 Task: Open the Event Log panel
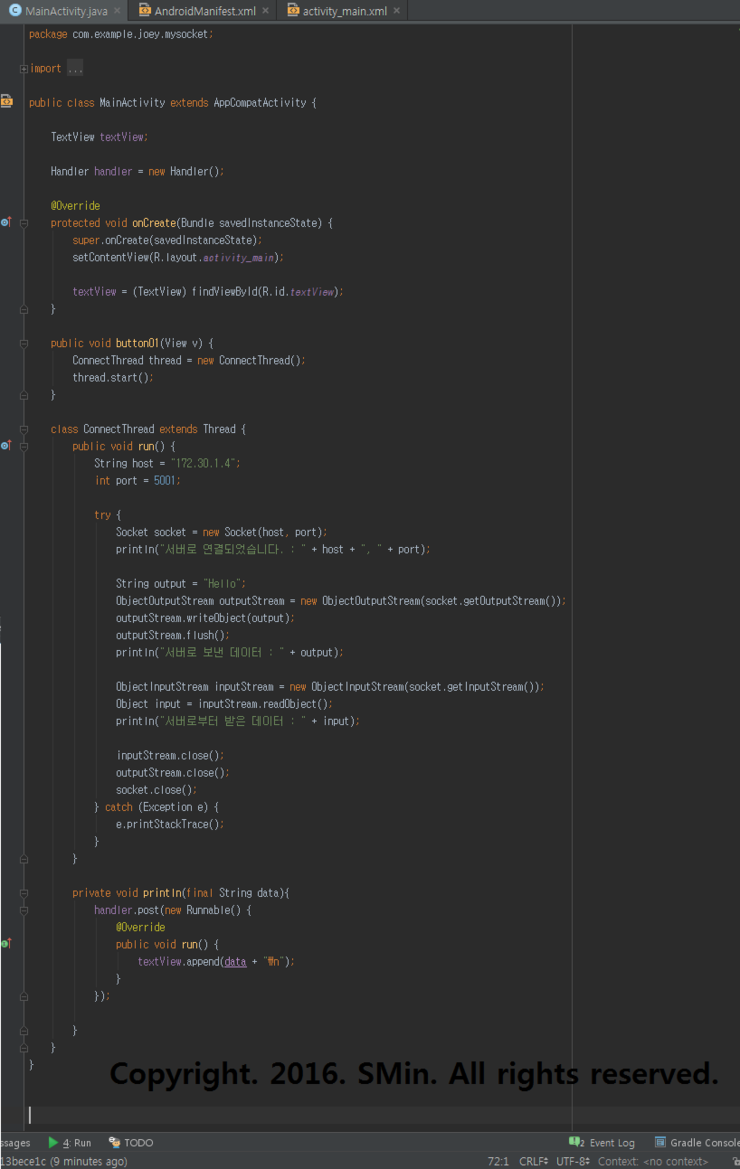[602, 1142]
